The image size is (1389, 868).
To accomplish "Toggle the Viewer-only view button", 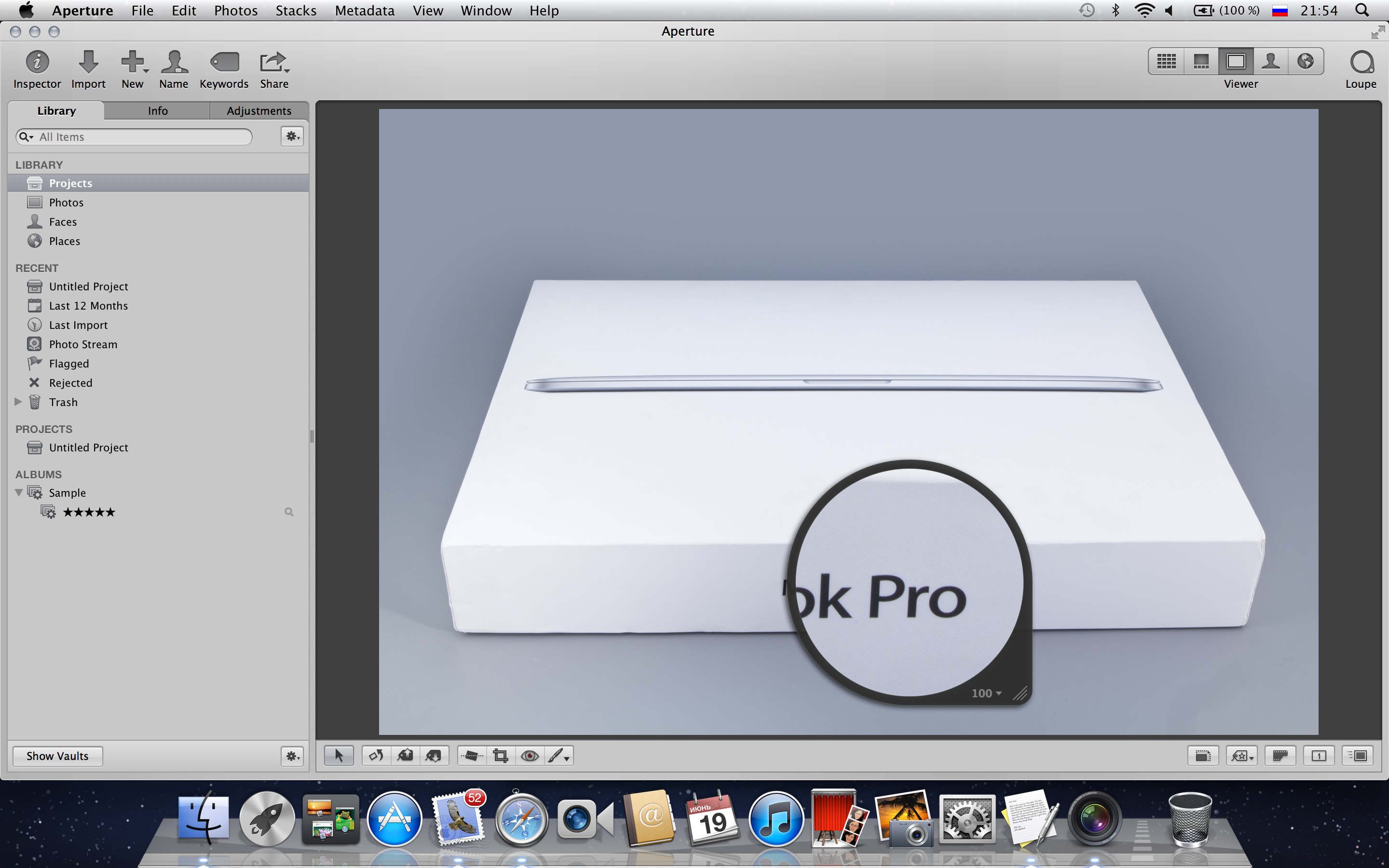I will pos(1236,61).
